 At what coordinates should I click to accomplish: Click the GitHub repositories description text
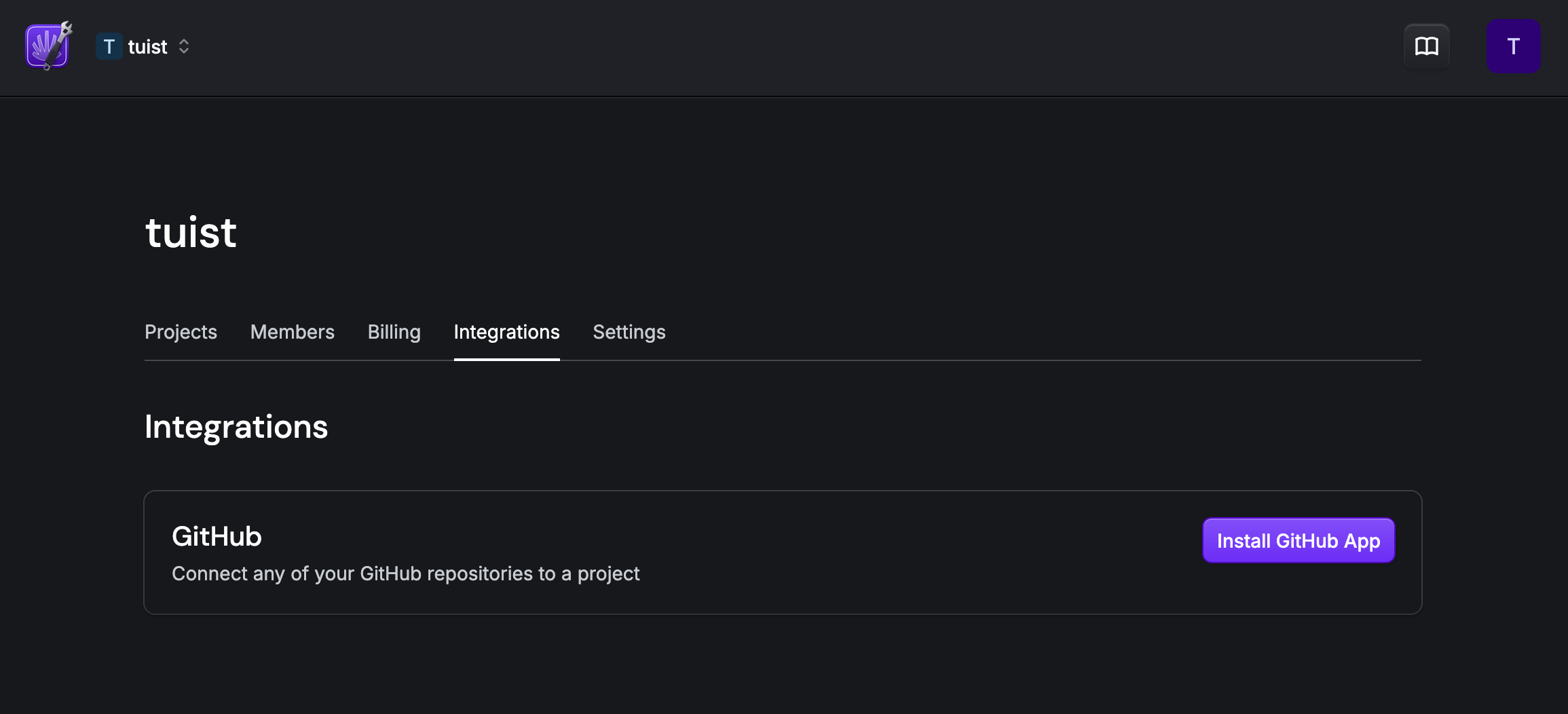[x=405, y=574]
